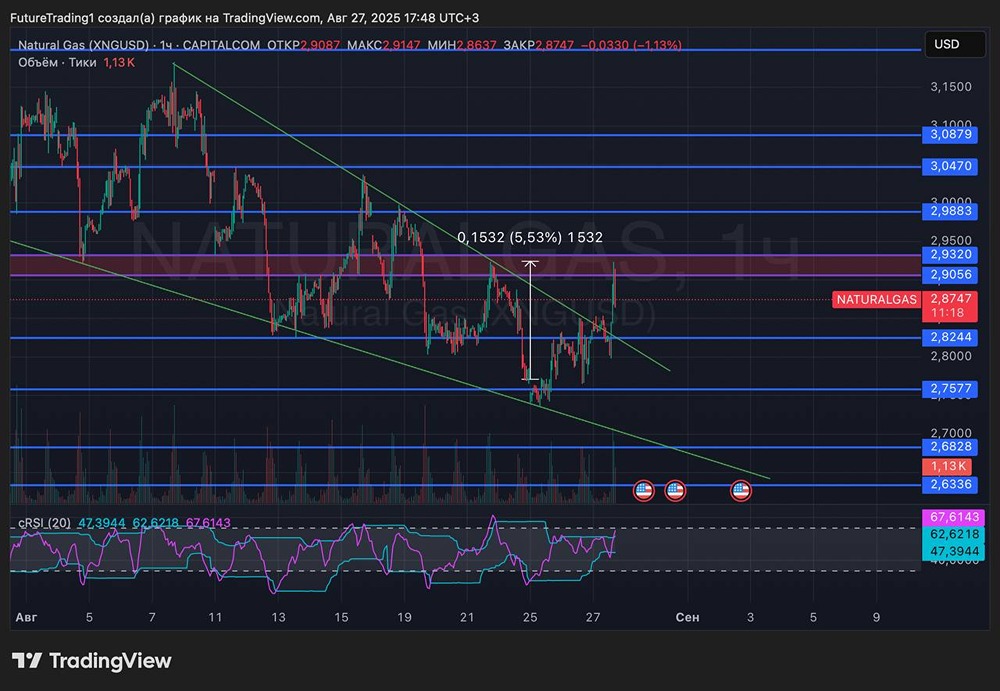Click the ОТКР 2,9087 open value
The width and height of the screenshot is (1000, 691).
click(304, 45)
